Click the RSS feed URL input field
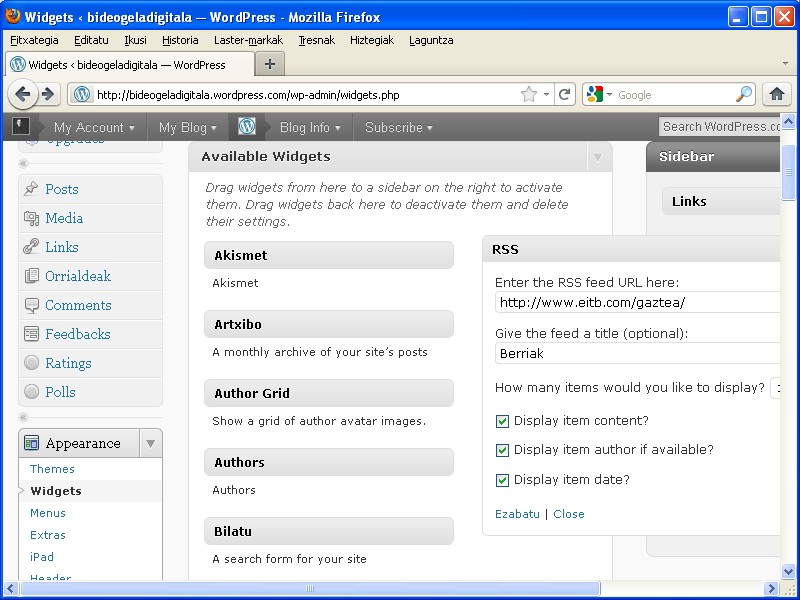800x600 pixels. [x=637, y=303]
